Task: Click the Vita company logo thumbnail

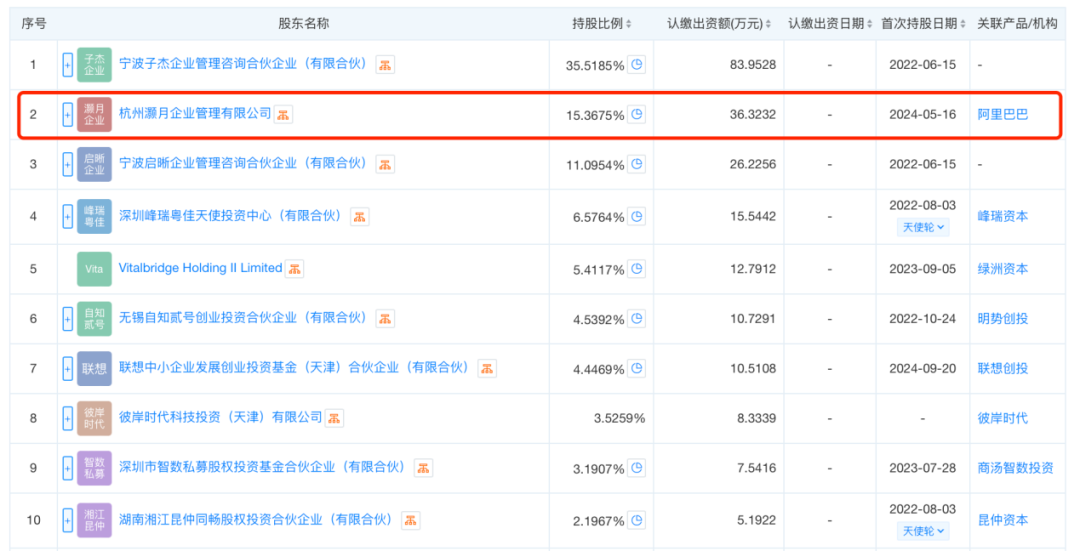Action: click(94, 269)
